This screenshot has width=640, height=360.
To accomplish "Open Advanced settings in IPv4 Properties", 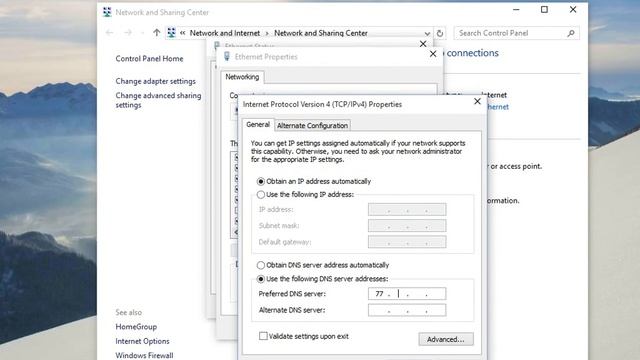I will coord(446,339).
